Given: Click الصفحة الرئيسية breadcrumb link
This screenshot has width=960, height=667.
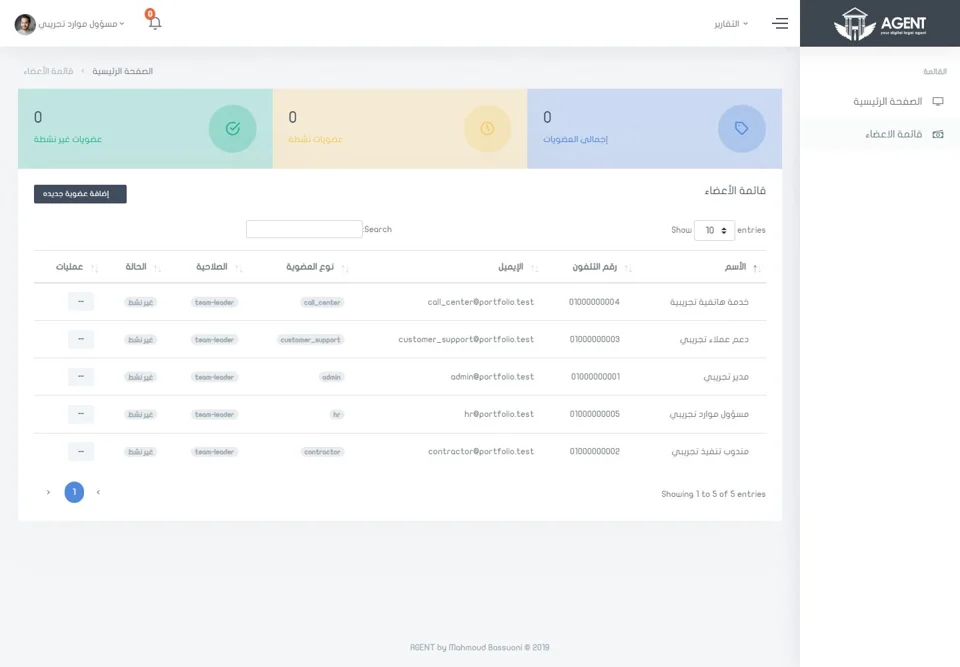Looking at the screenshot, I should point(122,71).
